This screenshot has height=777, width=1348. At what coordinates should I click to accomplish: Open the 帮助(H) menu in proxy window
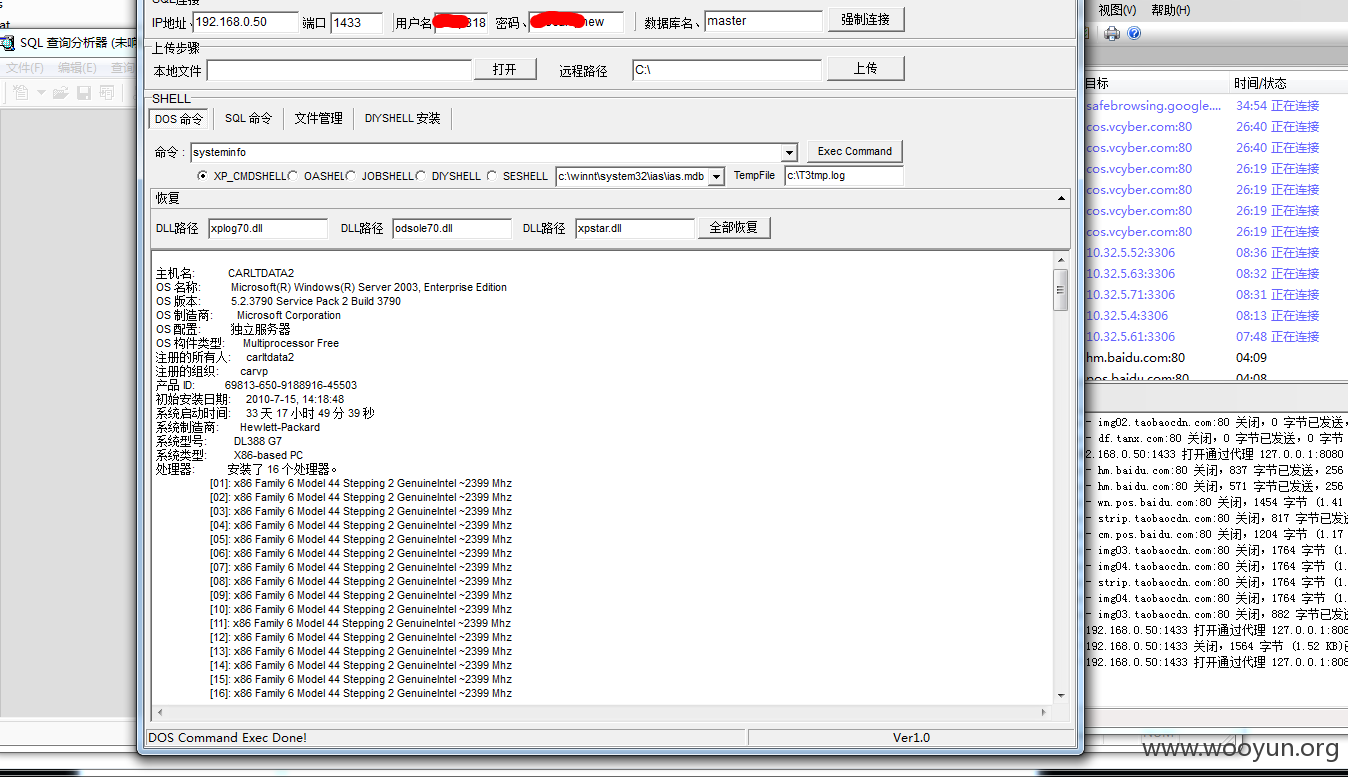coord(1170,10)
